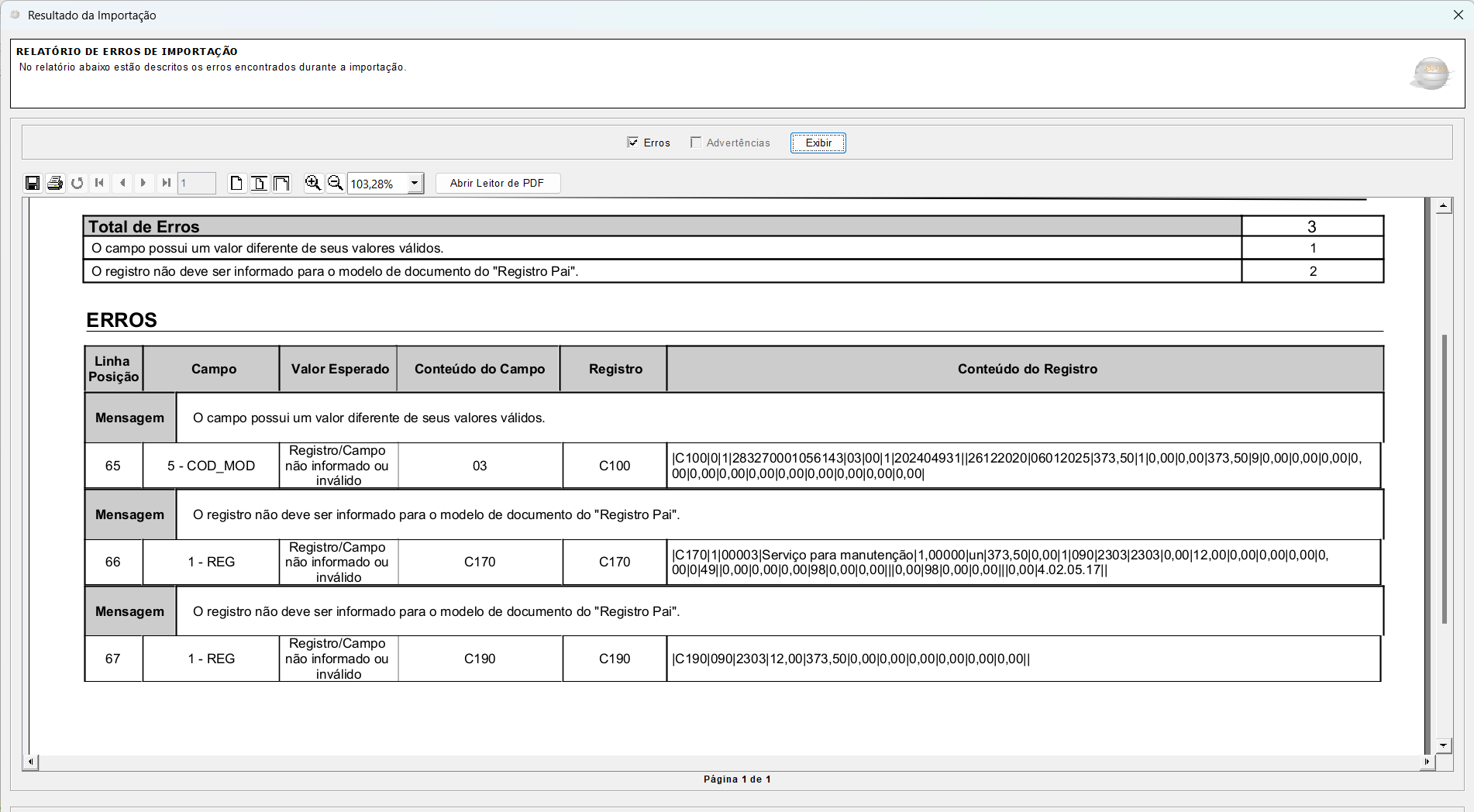Print the error report
This screenshot has height=812, width=1474.
[x=55, y=183]
